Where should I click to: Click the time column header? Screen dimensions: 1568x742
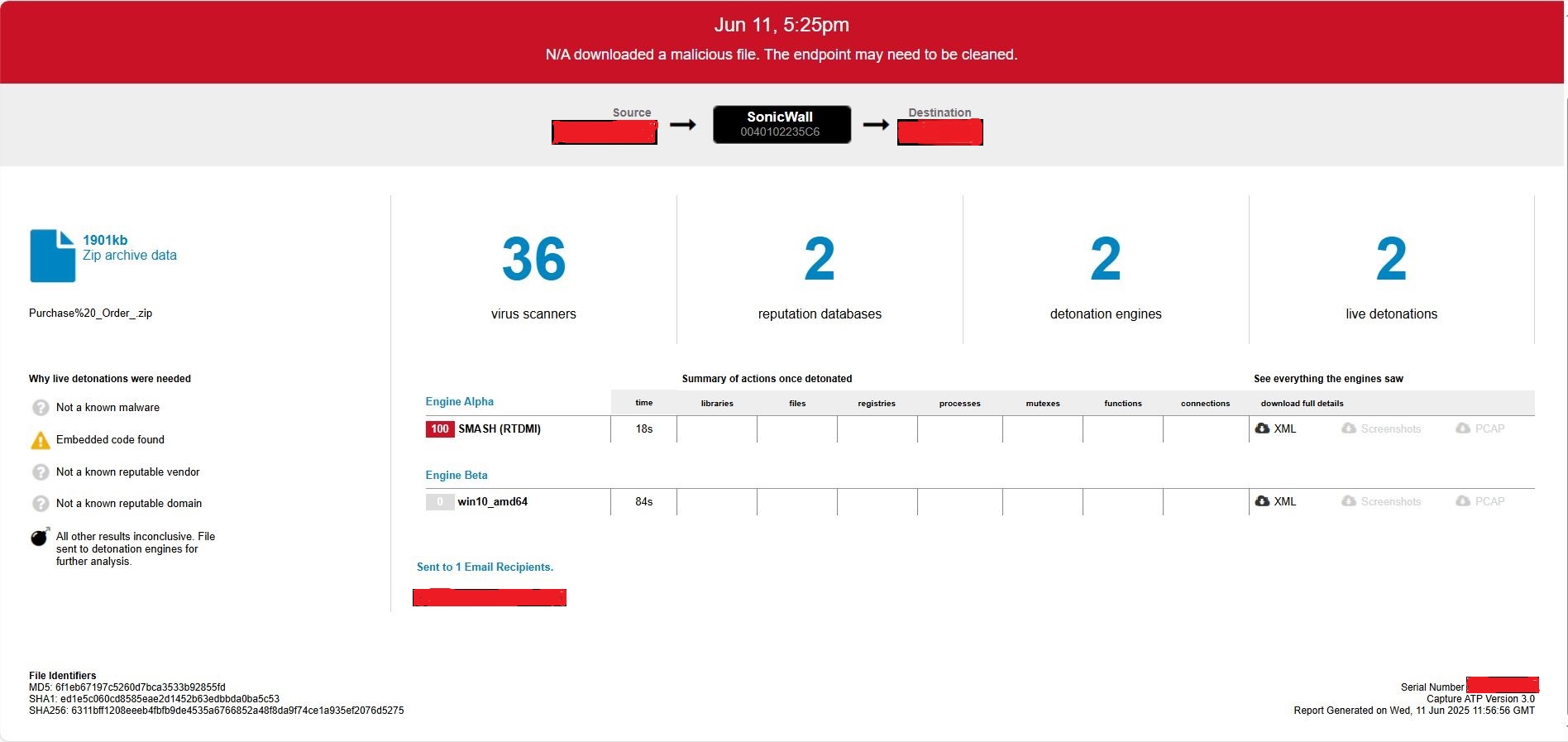click(x=644, y=404)
